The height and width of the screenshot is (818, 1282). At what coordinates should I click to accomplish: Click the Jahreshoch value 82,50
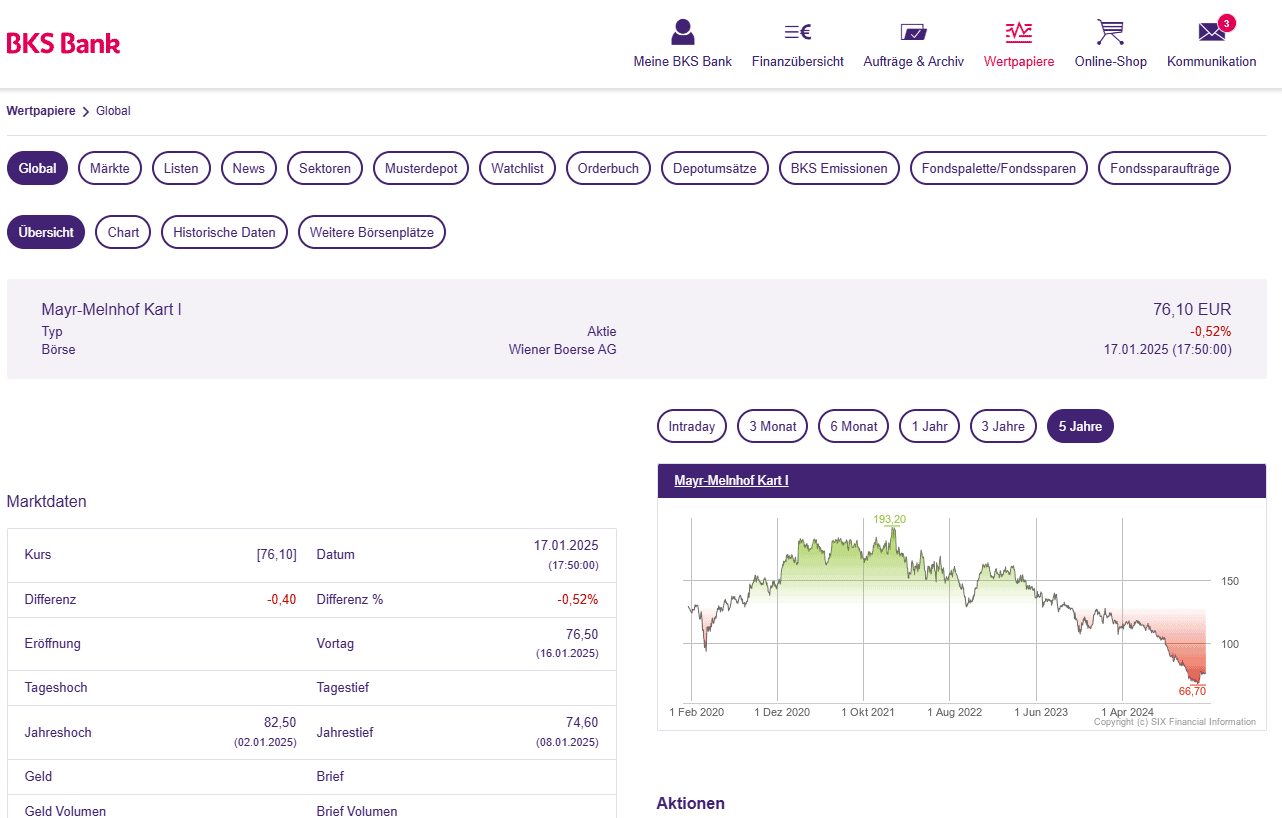[279, 722]
